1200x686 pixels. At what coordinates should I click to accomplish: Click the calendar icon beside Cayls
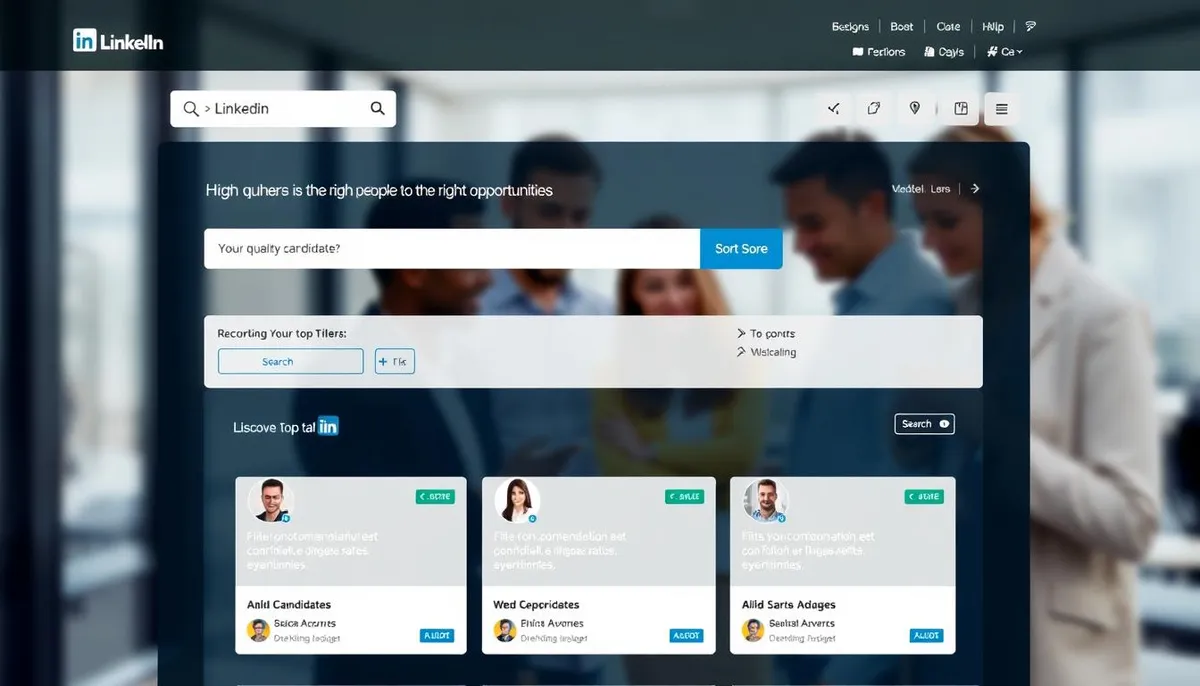928,51
